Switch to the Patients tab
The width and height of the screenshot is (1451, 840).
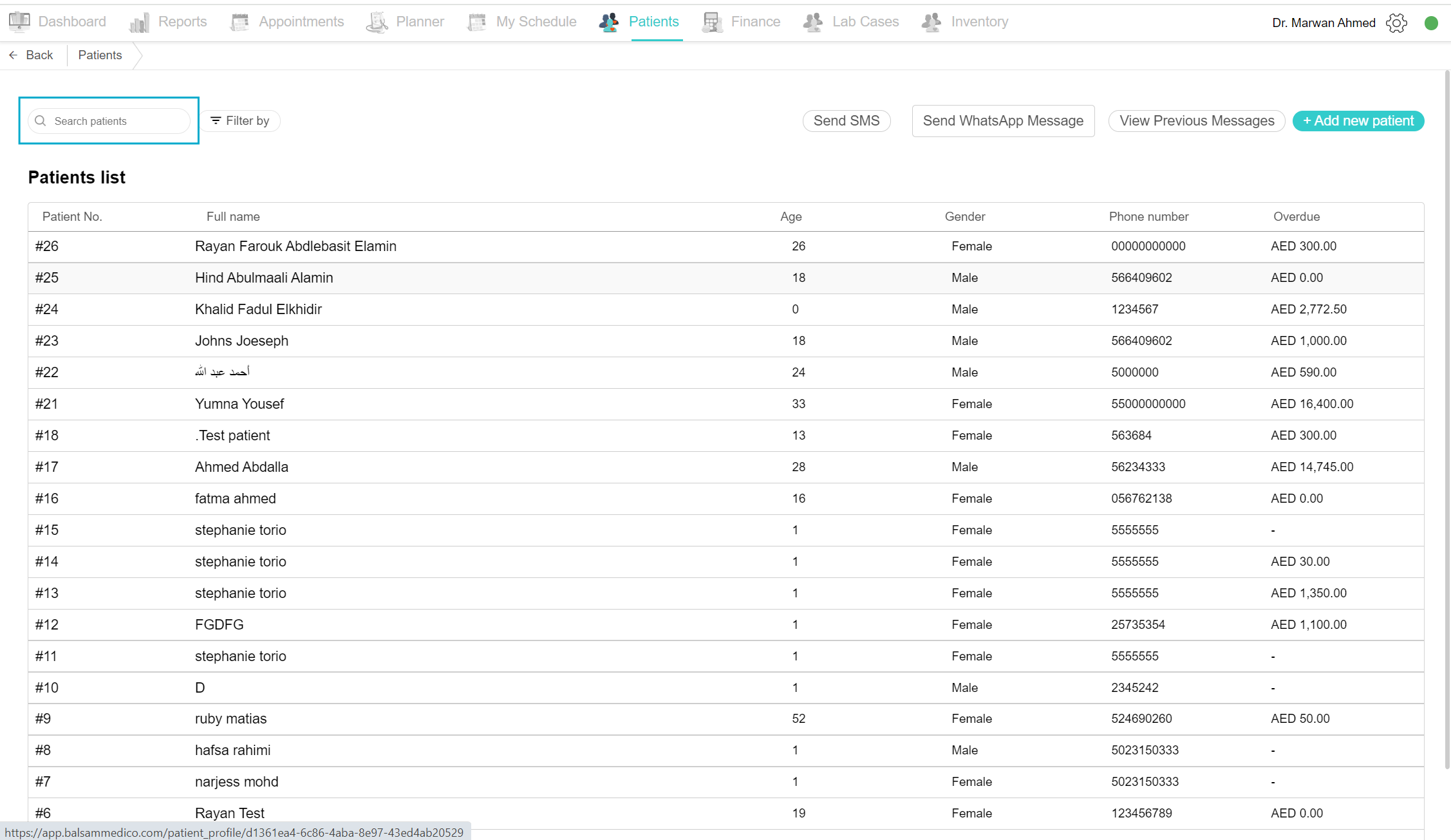click(x=653, y=22)
